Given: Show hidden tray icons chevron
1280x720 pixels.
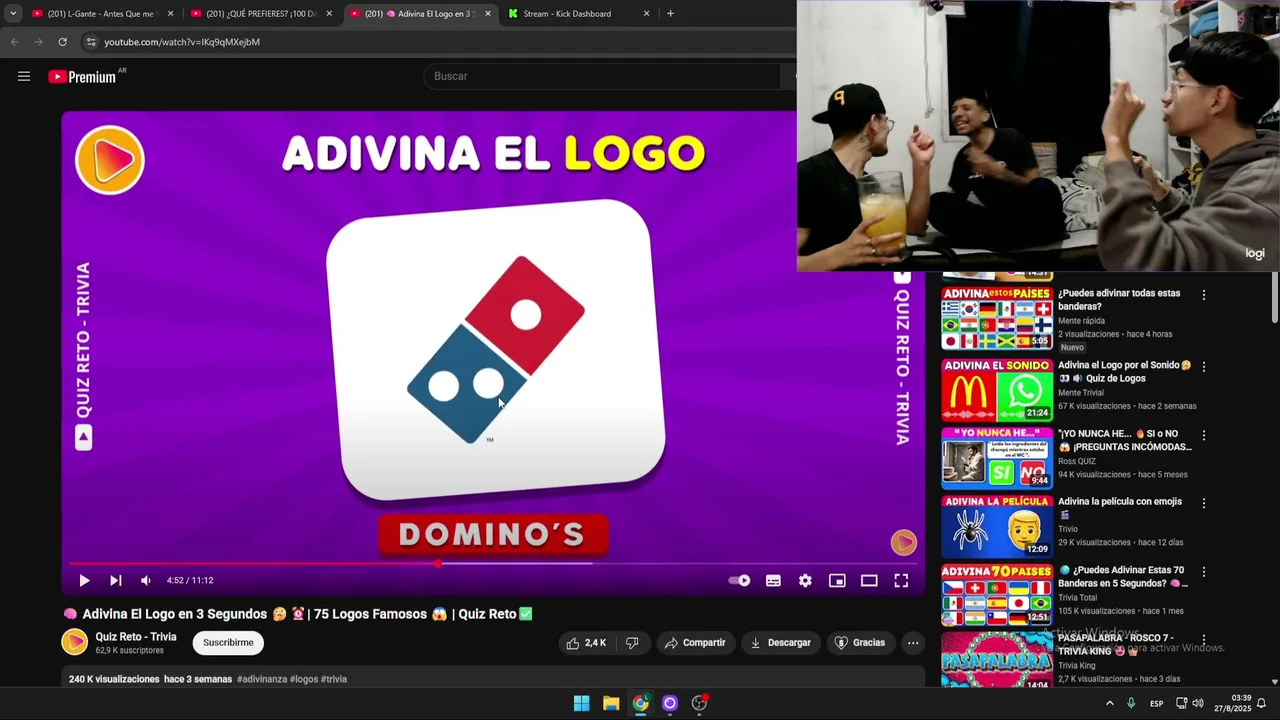Looking at the screenshot, I should coord(1109,703).
